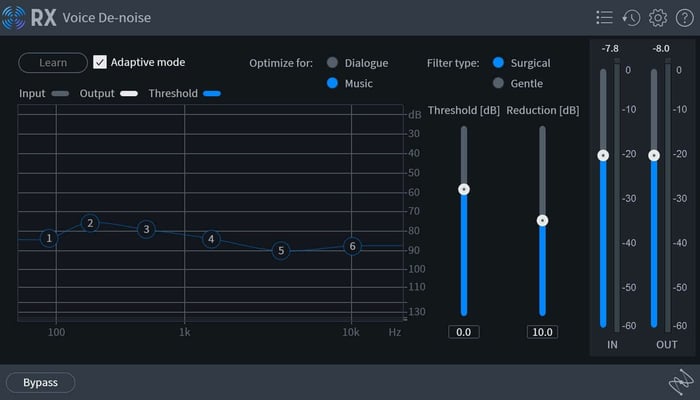
Task: Click the Reduction value field 10.0
Action: coord(542,332)
